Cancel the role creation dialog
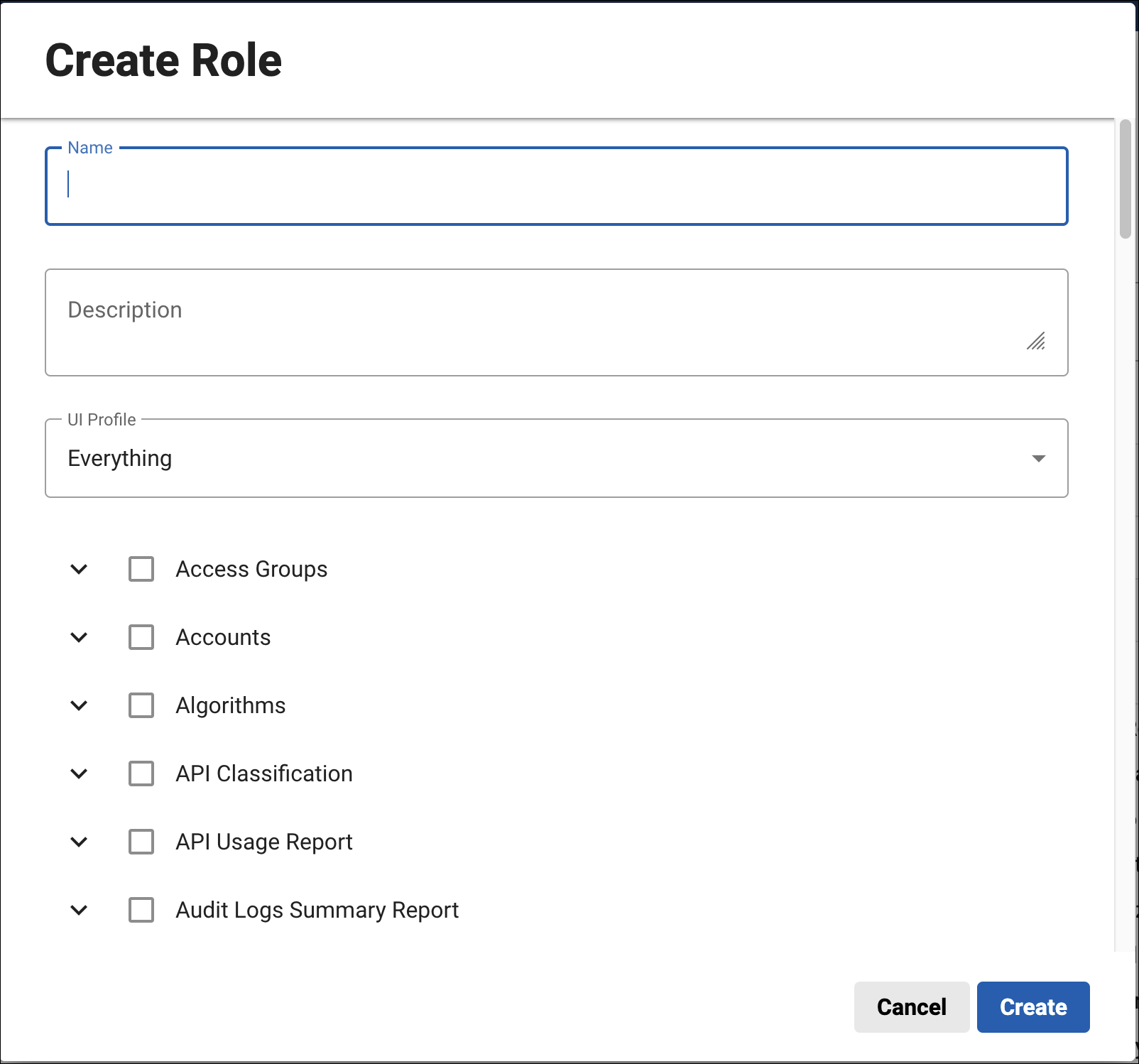This screenshot has height=1064, width=1139. tap(911, 1006)
